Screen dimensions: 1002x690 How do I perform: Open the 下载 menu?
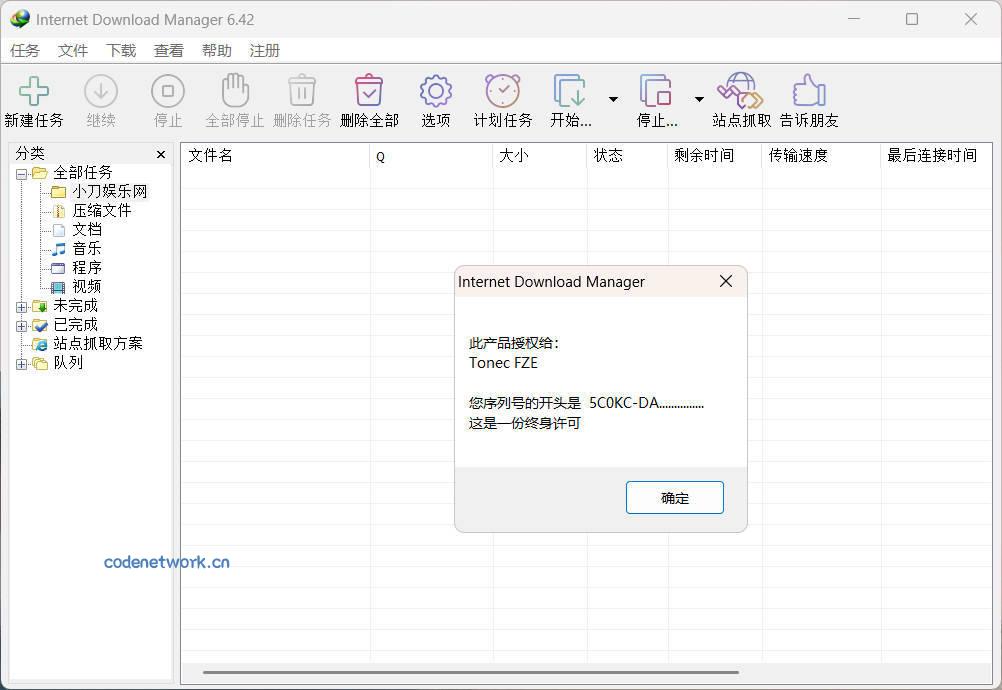(x=121, y=51)
